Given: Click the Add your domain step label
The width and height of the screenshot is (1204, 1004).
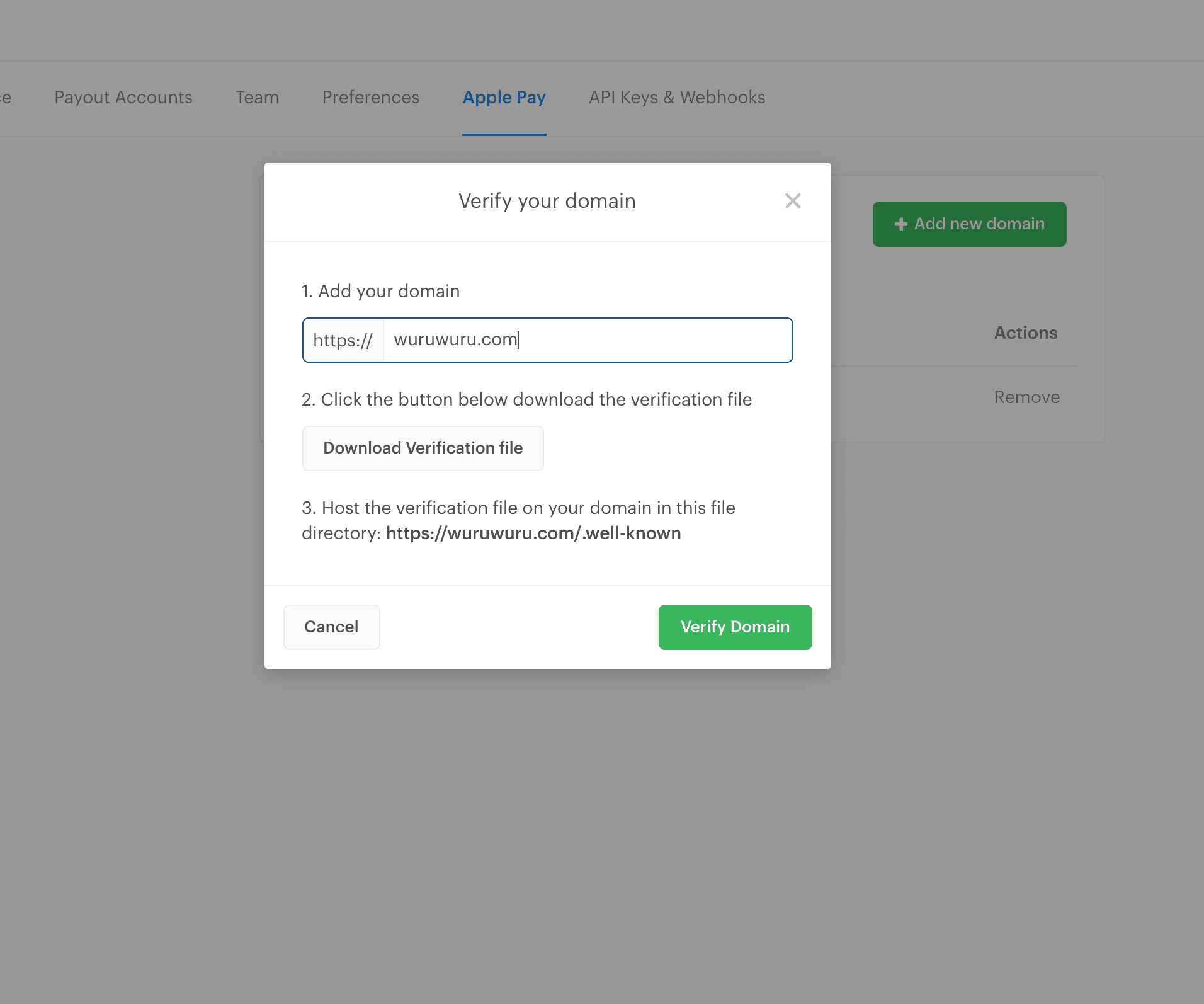Looking at the screenshot, I should (380, 291).
